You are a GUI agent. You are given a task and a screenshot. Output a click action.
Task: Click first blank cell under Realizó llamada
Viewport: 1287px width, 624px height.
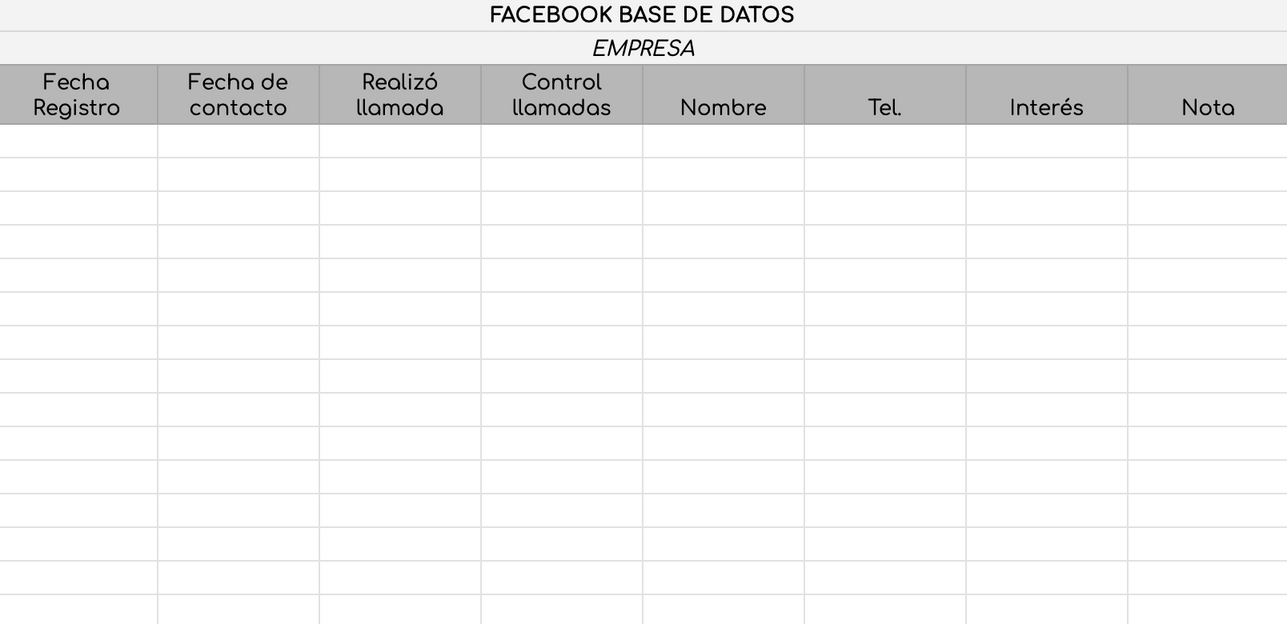(400, 141)
